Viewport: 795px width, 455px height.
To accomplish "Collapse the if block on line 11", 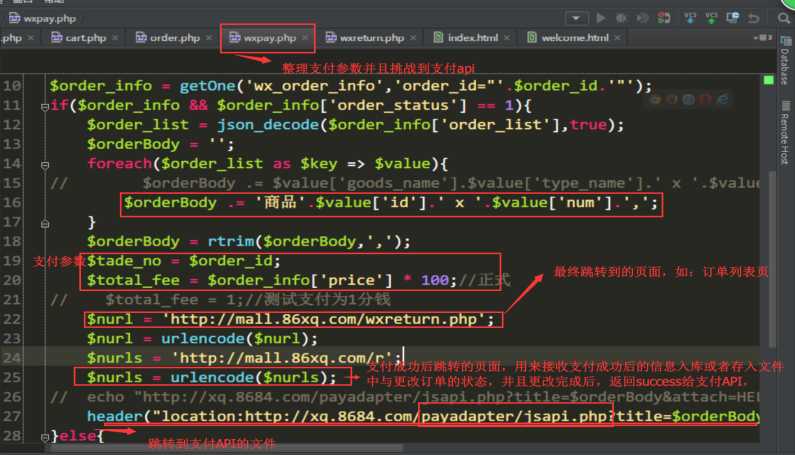I will 45,107.
